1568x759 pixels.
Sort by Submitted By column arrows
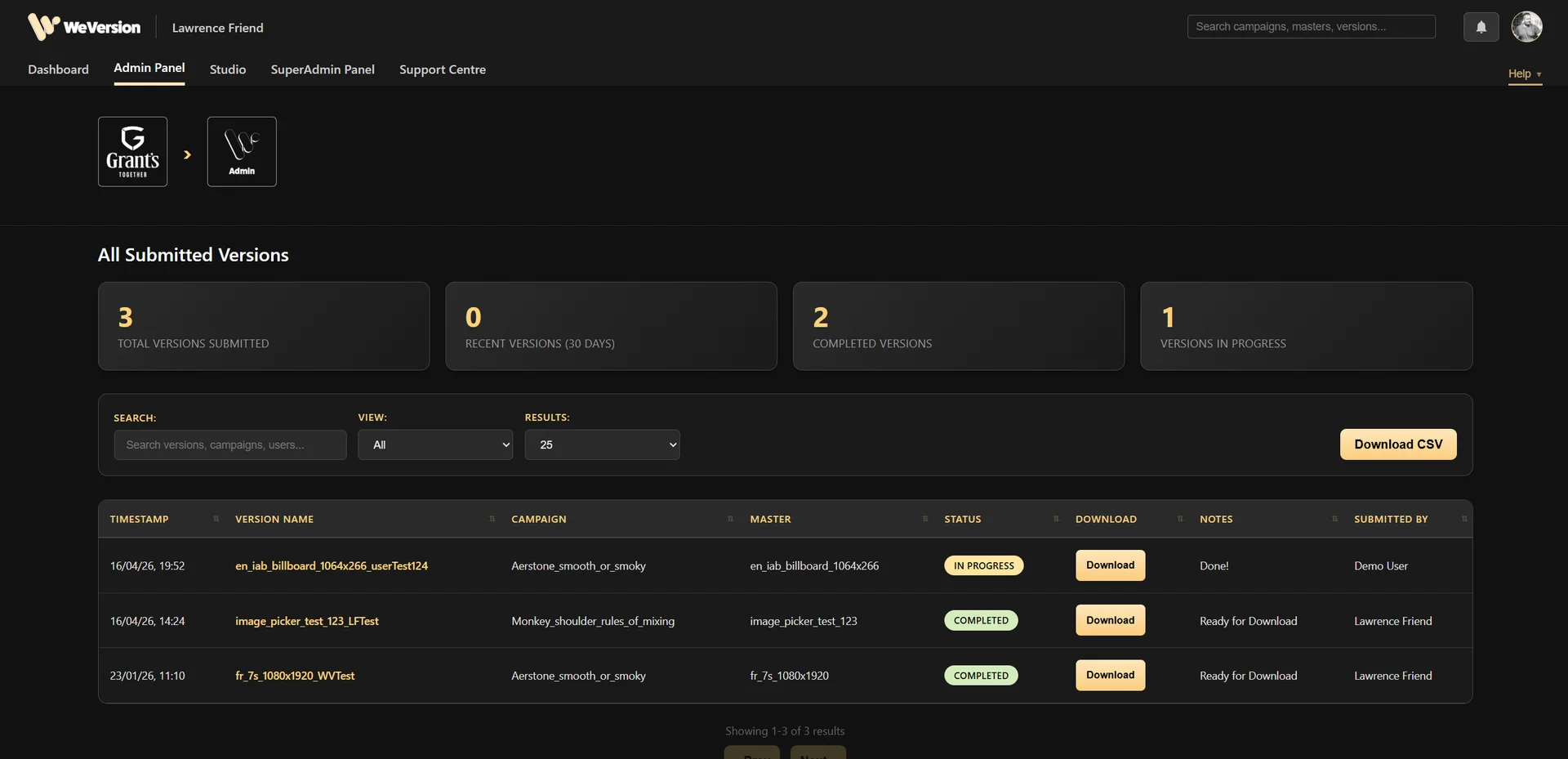[1464, 519]
